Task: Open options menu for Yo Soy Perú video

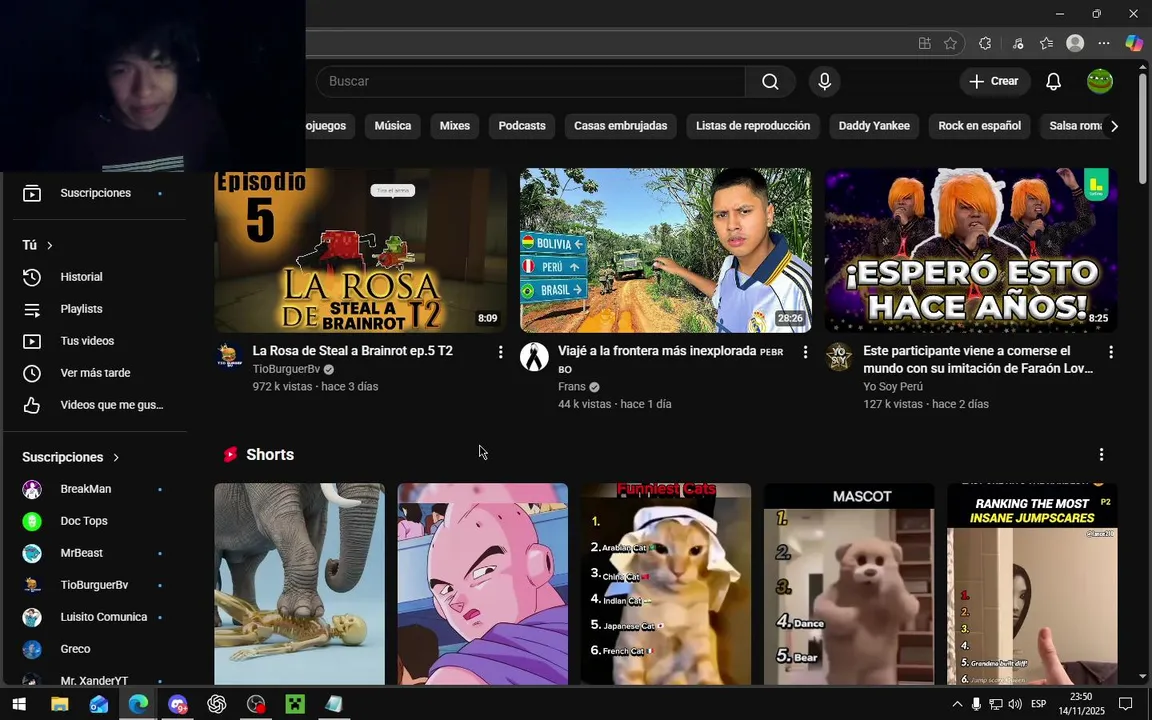Action: click(x=1111, y=353)
